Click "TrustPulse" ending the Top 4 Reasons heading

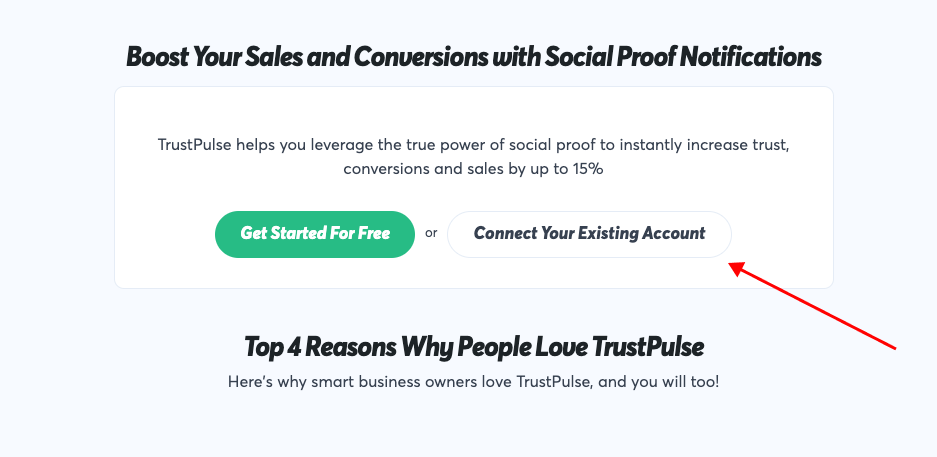[x=648, y=348]
